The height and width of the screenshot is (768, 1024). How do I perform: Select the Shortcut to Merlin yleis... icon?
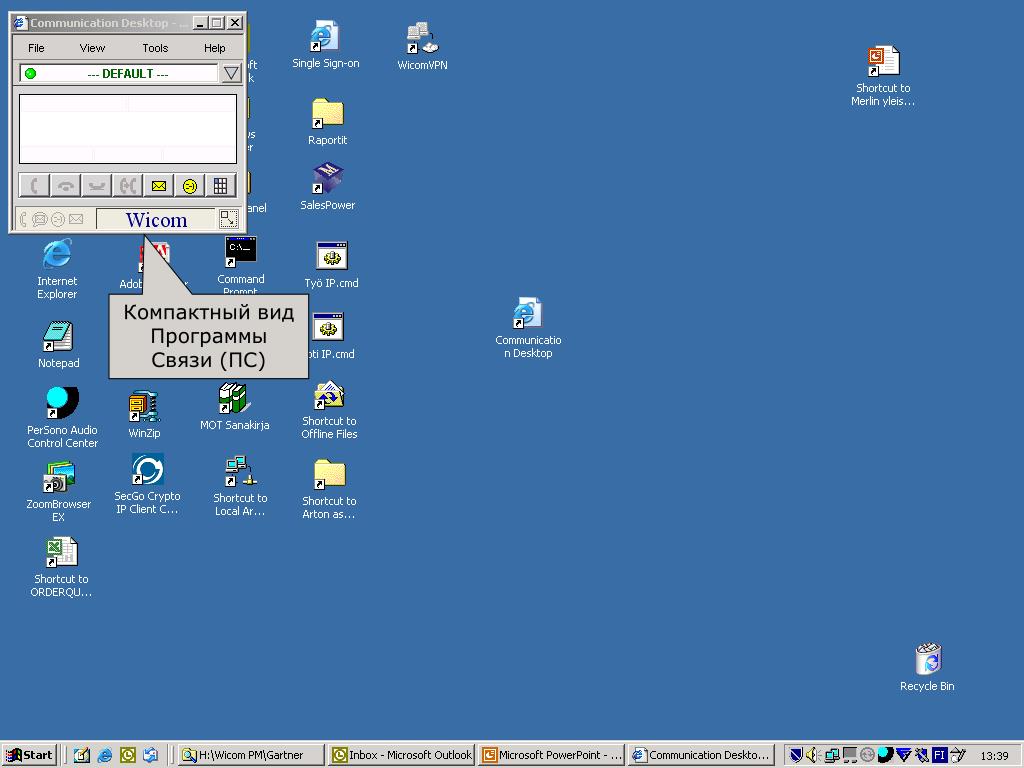(882, 76)
